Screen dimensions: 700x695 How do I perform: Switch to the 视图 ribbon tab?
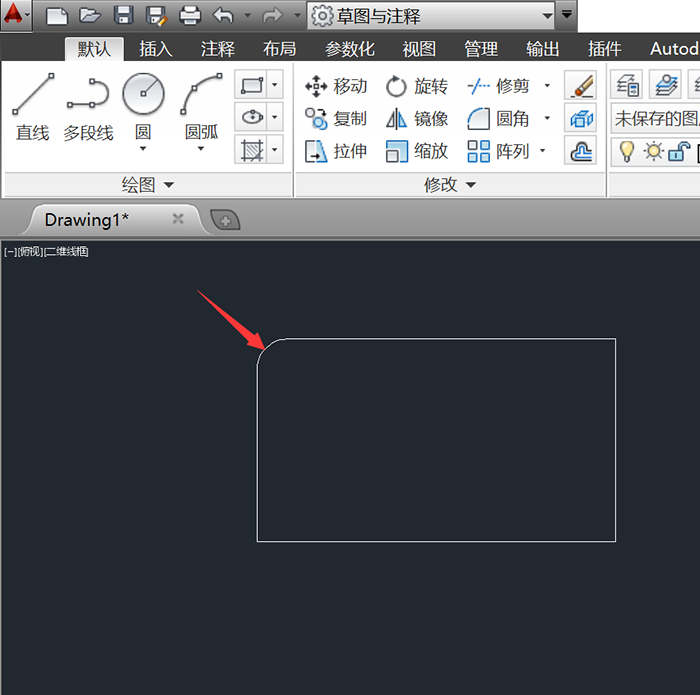[419, 49]
